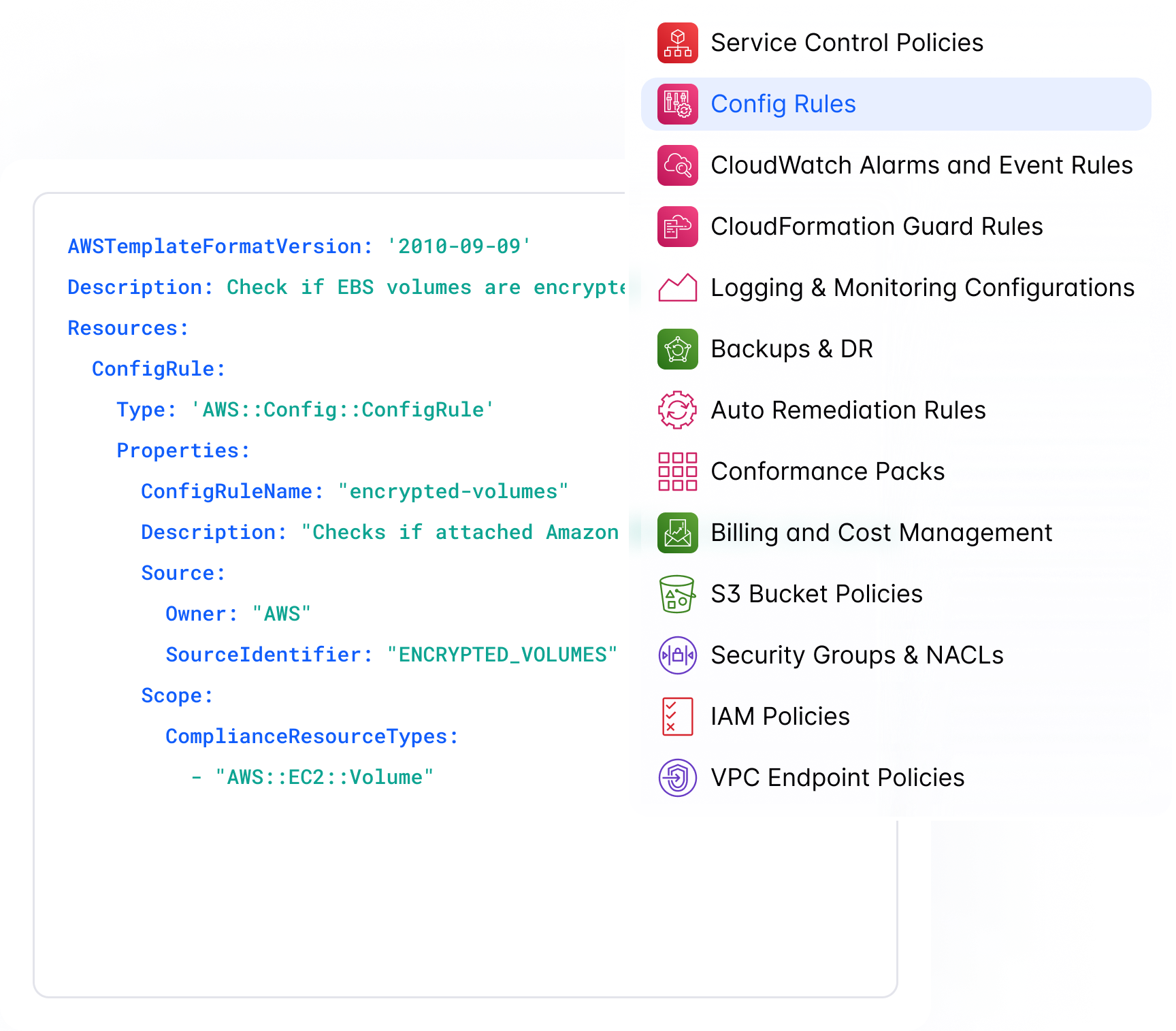This screenshot has width=1176, height=1031.
Task: Click the CloudFormation Guard Rules icon
Action: click(x=677, y=227)
